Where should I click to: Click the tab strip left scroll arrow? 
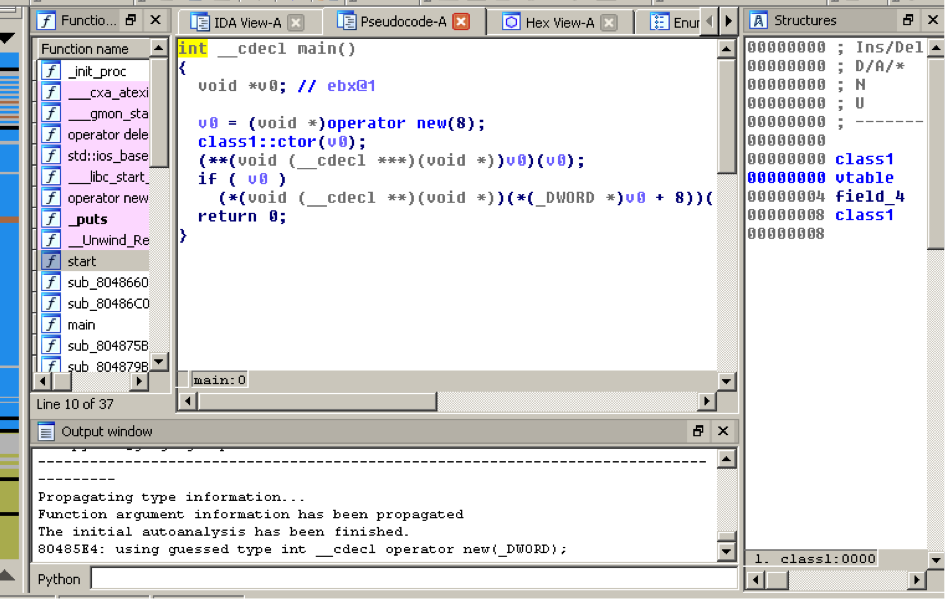(x=709, y=21)
